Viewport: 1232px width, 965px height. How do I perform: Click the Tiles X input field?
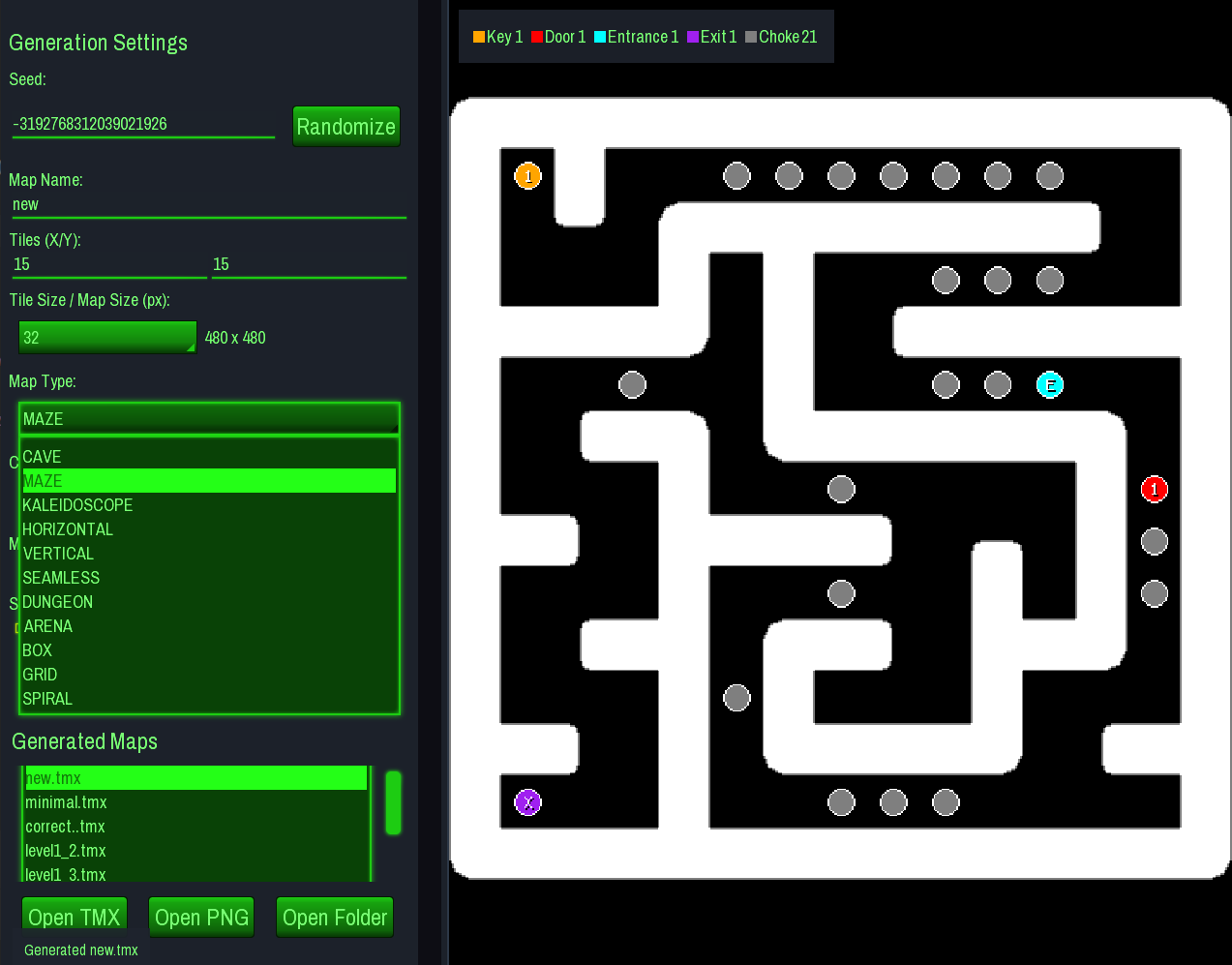click(x=109, y=265)
